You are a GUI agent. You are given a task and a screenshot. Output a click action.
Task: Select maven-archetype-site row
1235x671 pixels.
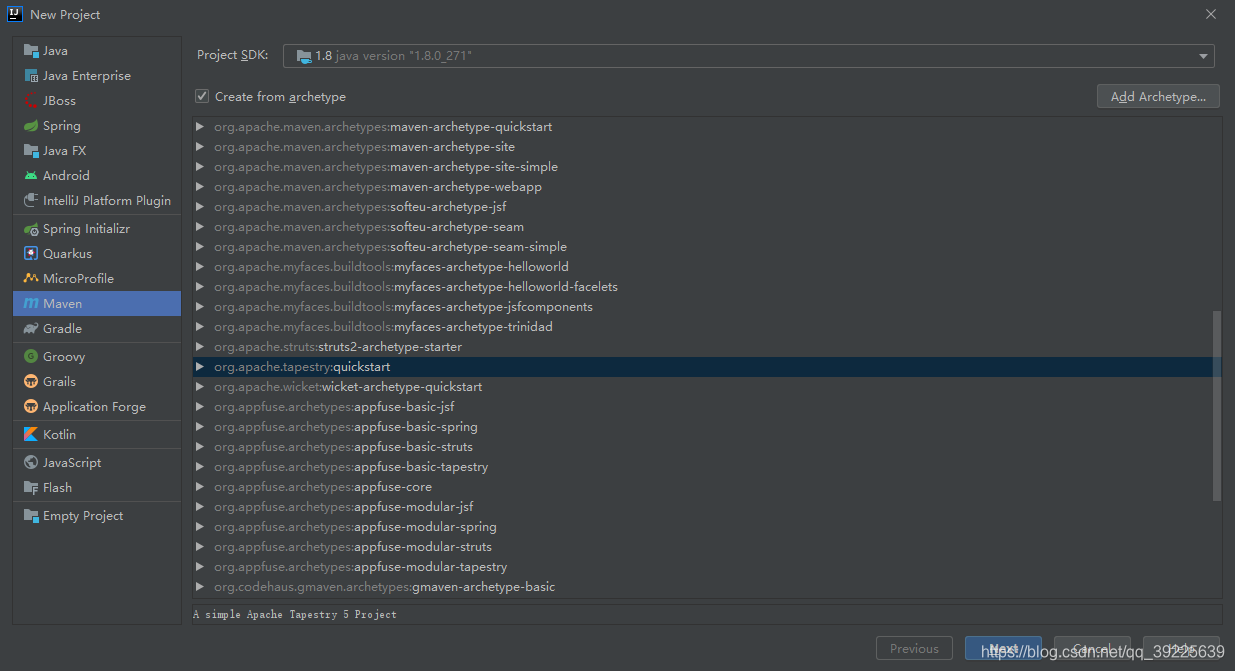click(x=707, y=147)
